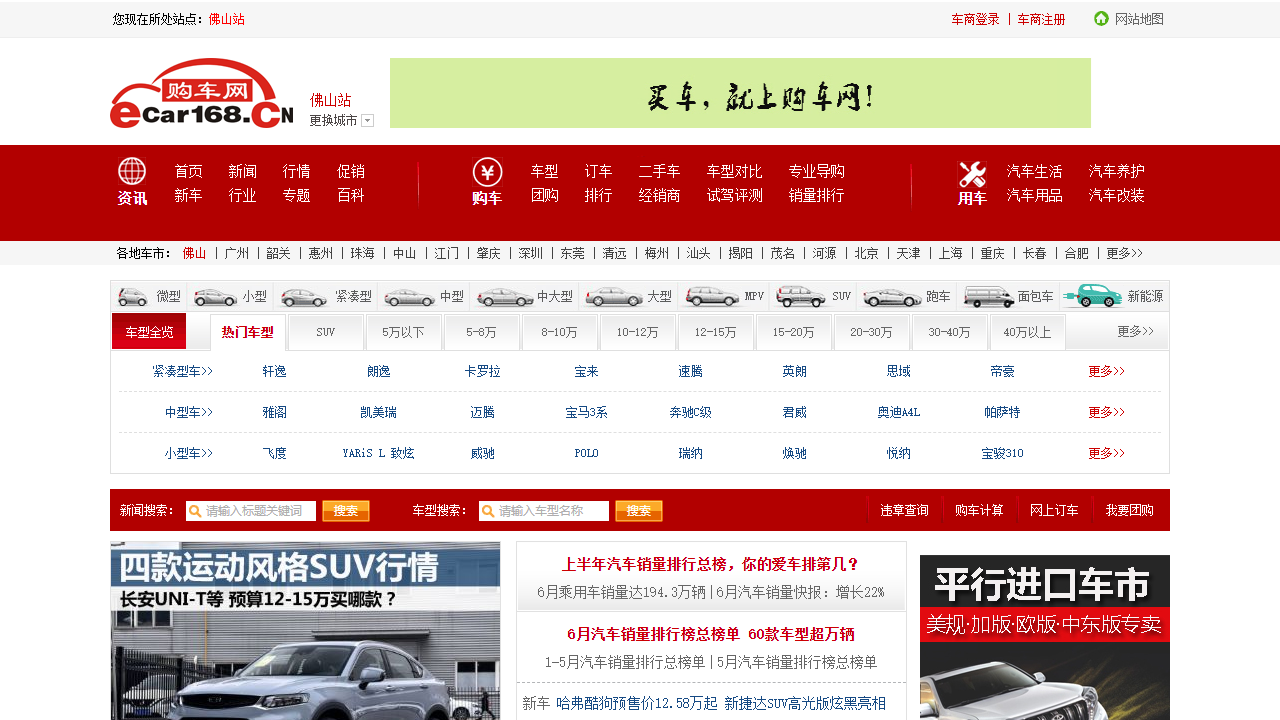Open the 更换城市 city dropdown
The width and height of the screenshot is (1280, 720).
coord(341,120)
